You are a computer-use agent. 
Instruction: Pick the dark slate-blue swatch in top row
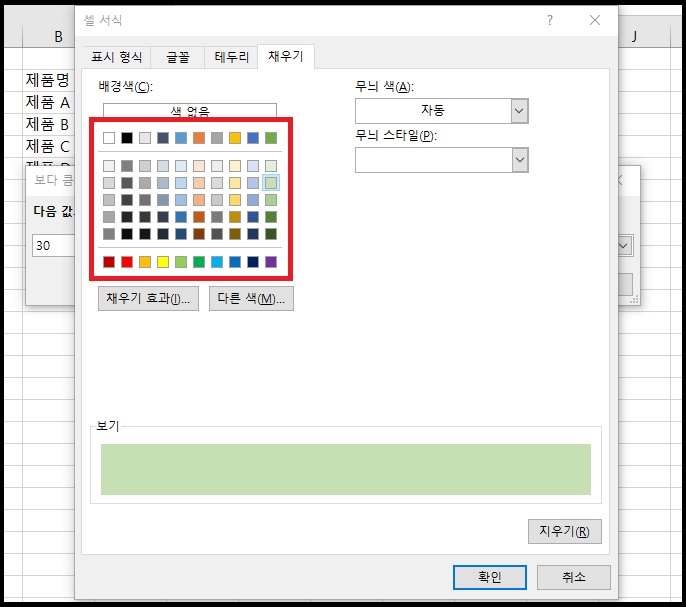163,138
